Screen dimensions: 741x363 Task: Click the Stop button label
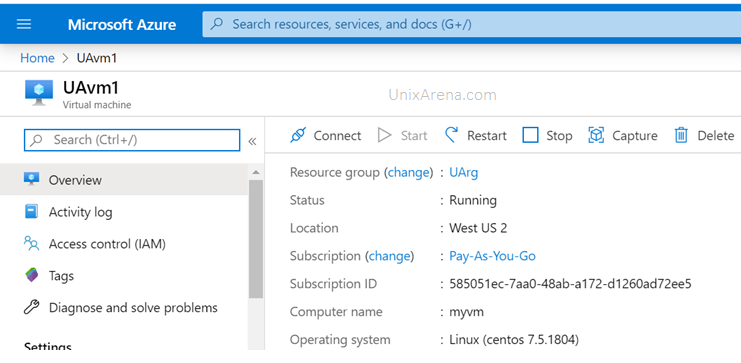pyautogui.click(x=560, y=136)
